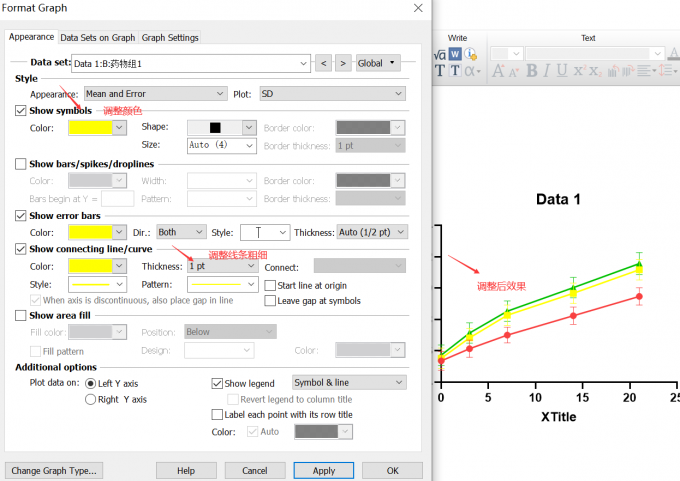
Task: Click the Bold formatting icon
Action: (x=532, y=71)
